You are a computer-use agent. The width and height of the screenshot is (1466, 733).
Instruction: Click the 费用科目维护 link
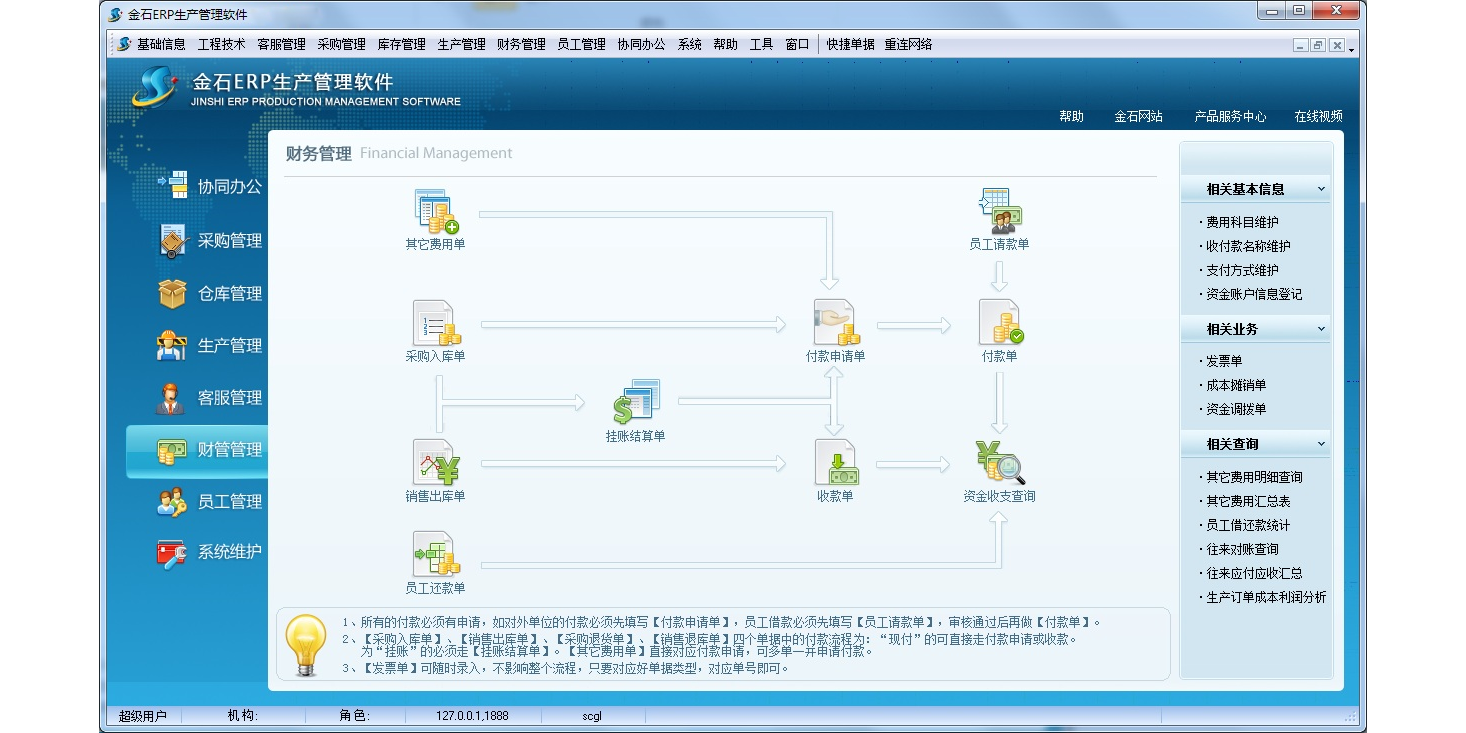tap(1242, 223)
